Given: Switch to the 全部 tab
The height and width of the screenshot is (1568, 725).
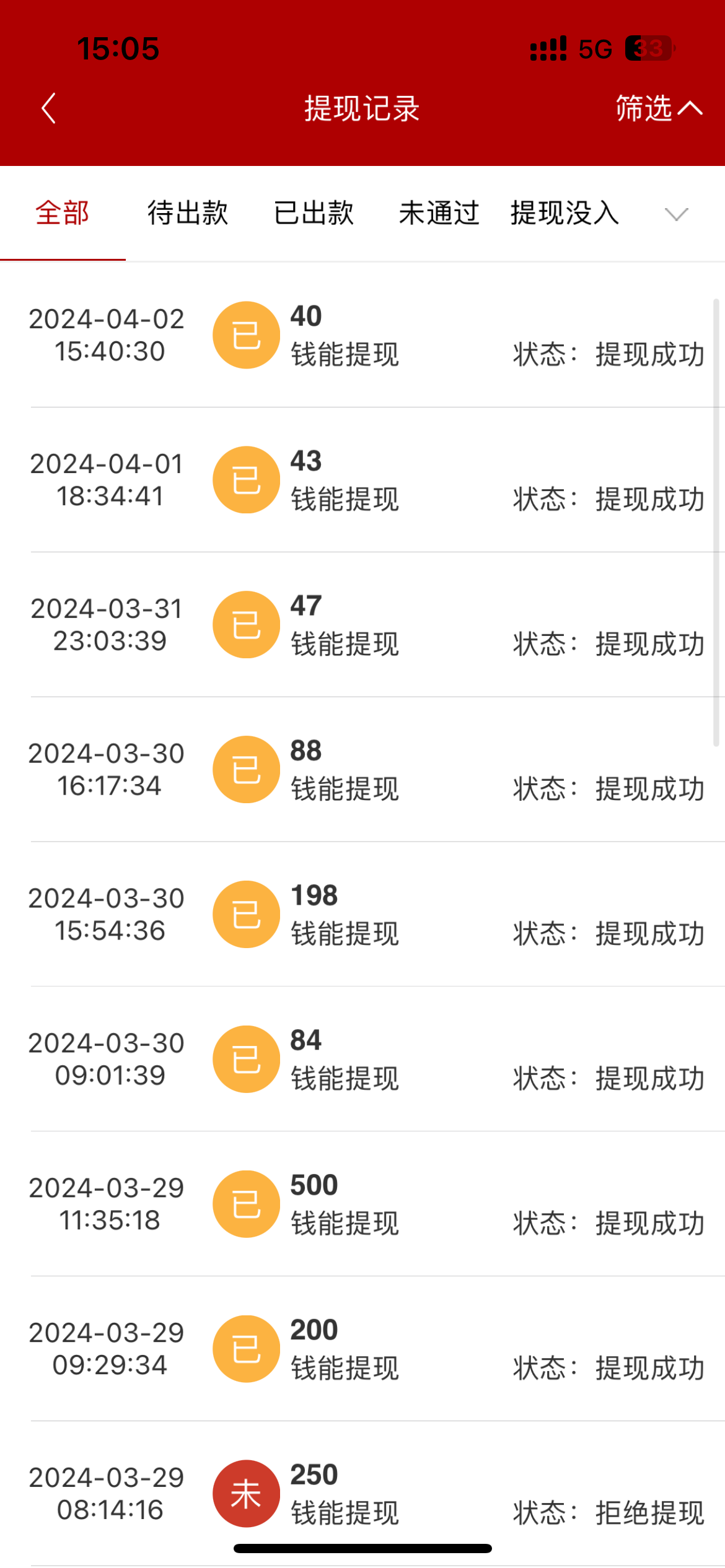Looking at the screenshot, I should [x=63, y=213].
